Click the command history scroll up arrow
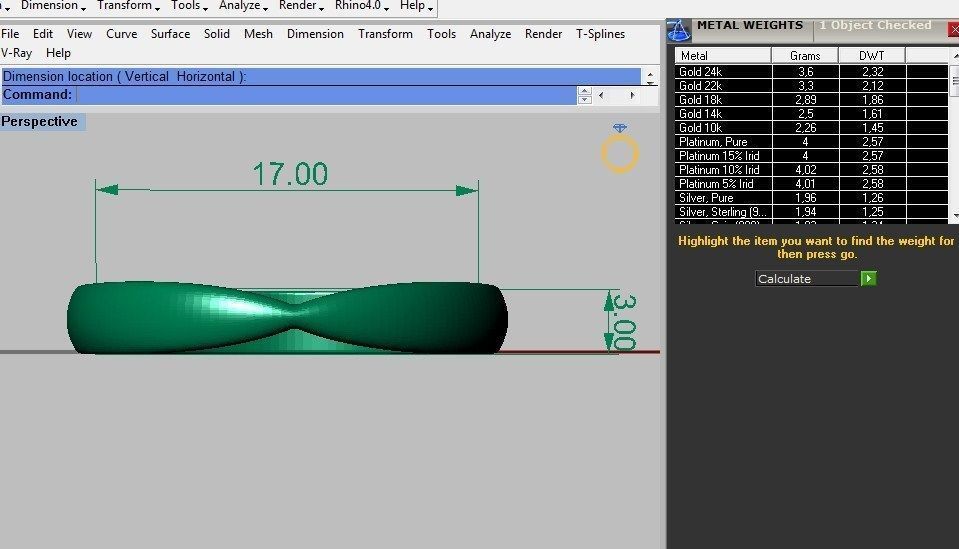 [650, 73]
